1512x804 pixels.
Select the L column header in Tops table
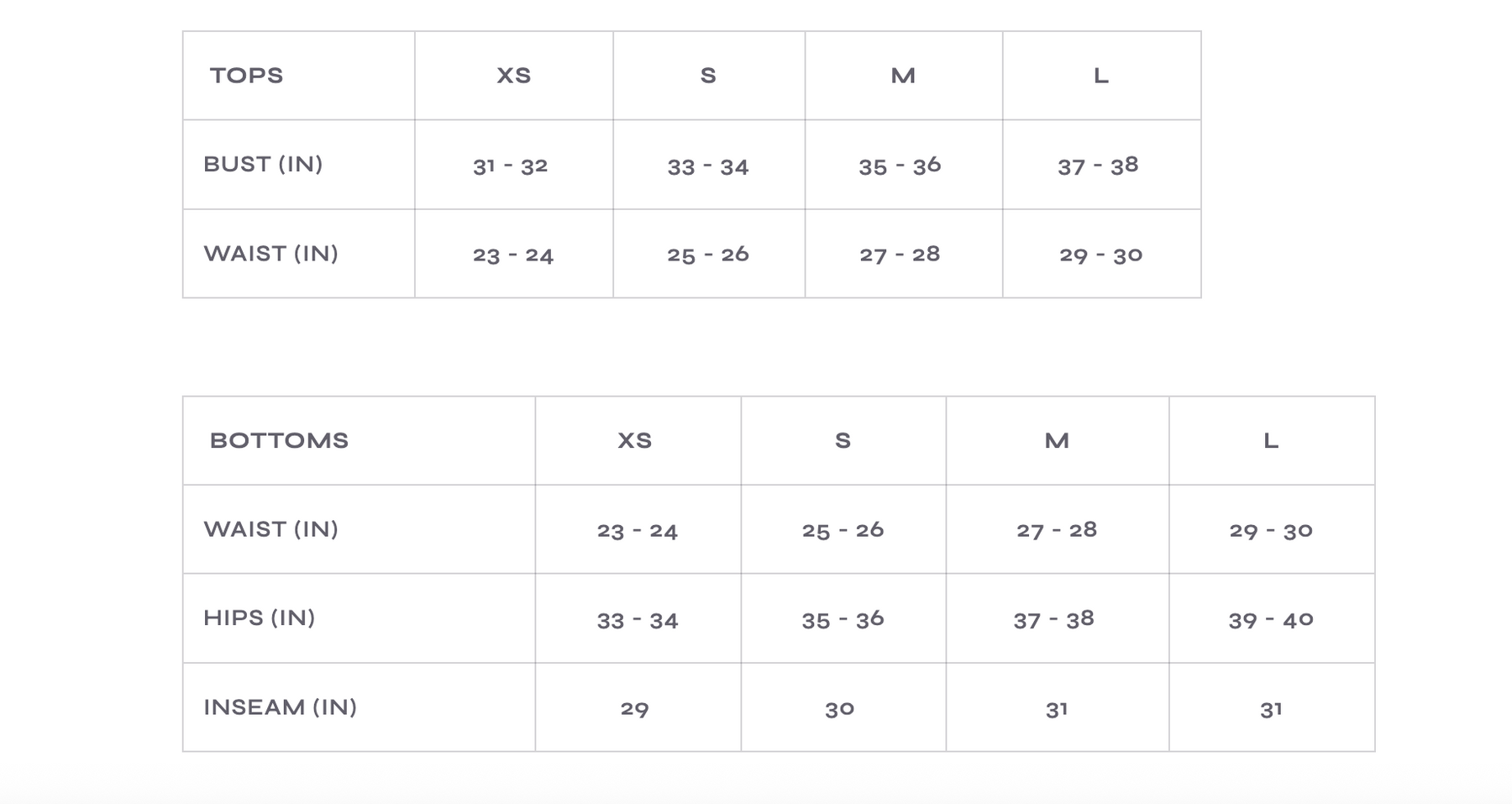tap(1100, 76)
